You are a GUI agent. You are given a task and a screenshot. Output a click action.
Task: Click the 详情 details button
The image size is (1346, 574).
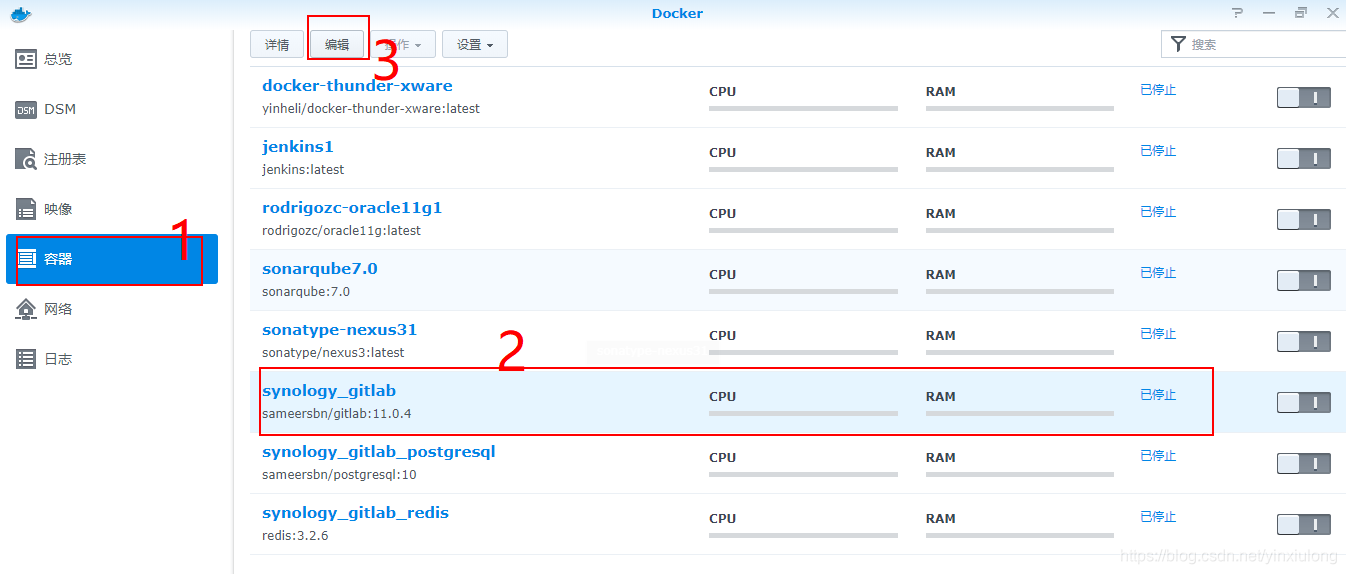(x=277, y=44)
